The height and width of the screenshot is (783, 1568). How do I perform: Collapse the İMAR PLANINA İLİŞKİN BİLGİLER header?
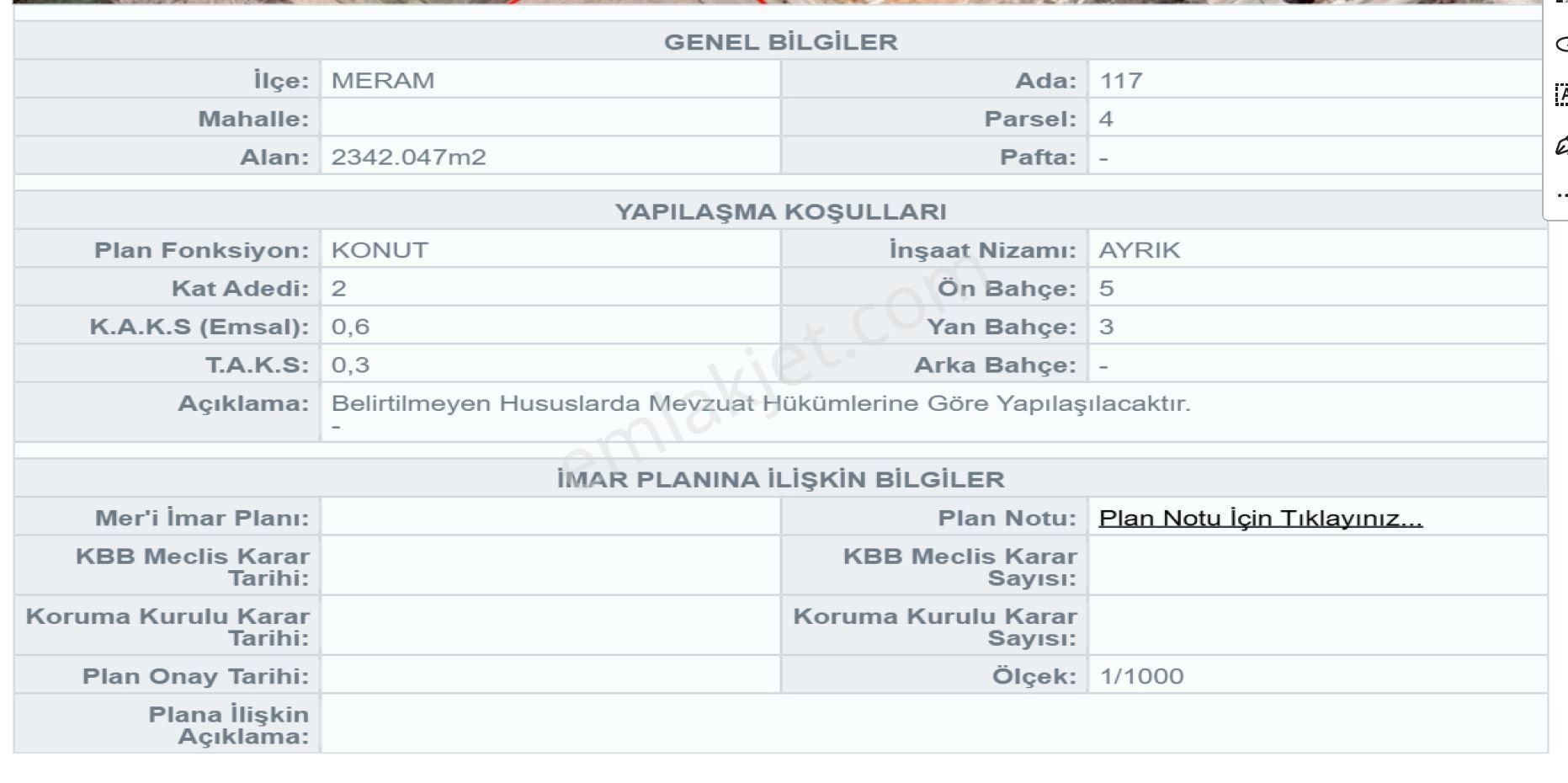[x=781, y=478]
